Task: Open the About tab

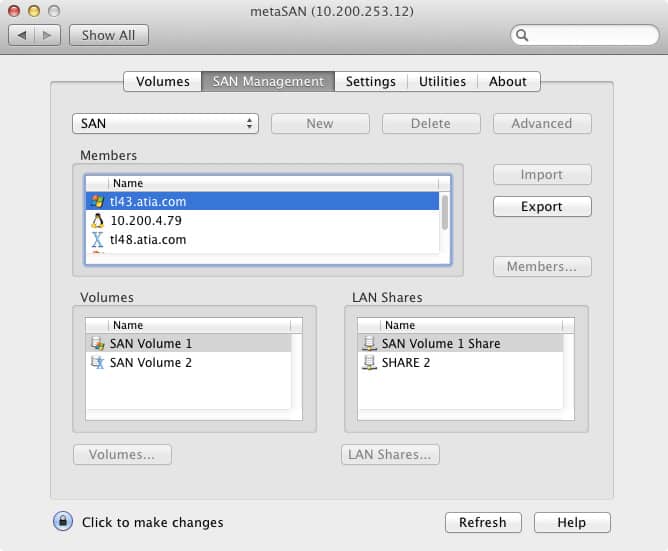Action: [508, 81]
